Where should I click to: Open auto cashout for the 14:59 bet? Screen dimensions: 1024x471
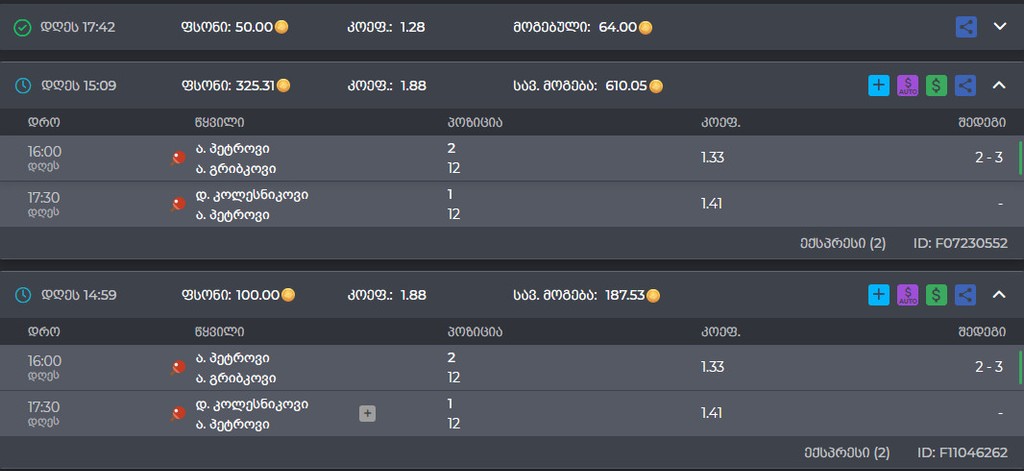908,295
